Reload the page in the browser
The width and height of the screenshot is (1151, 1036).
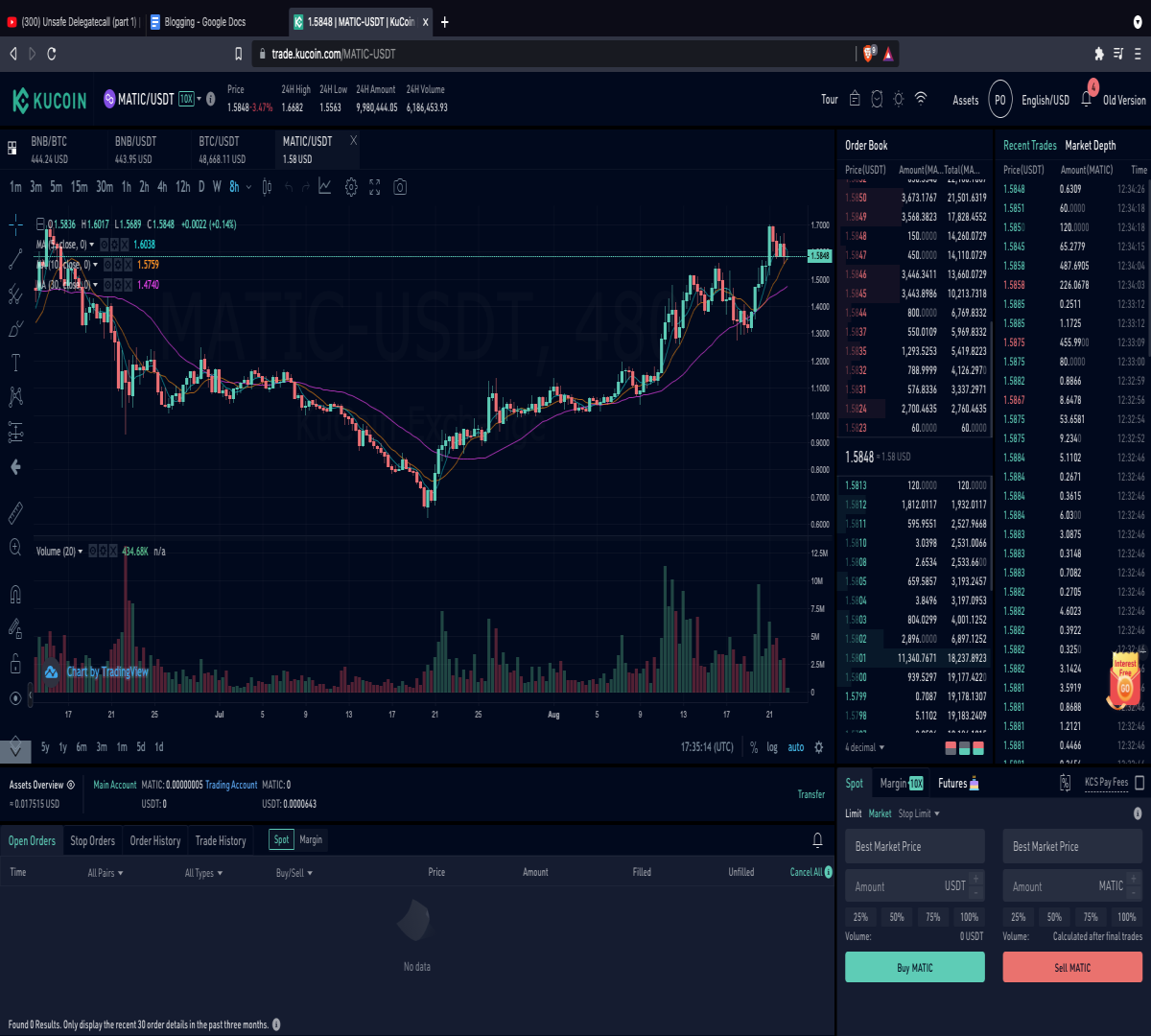pos(52,54)
